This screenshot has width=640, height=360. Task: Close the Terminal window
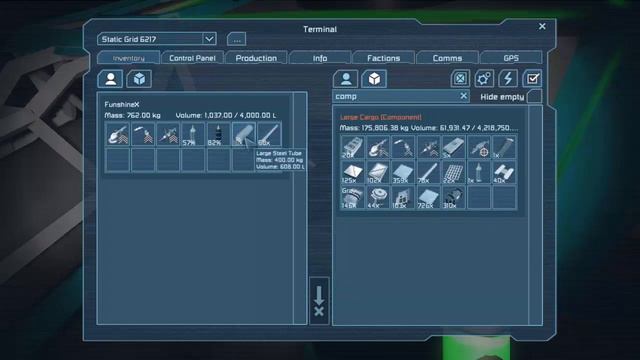[x=542, y=26]
